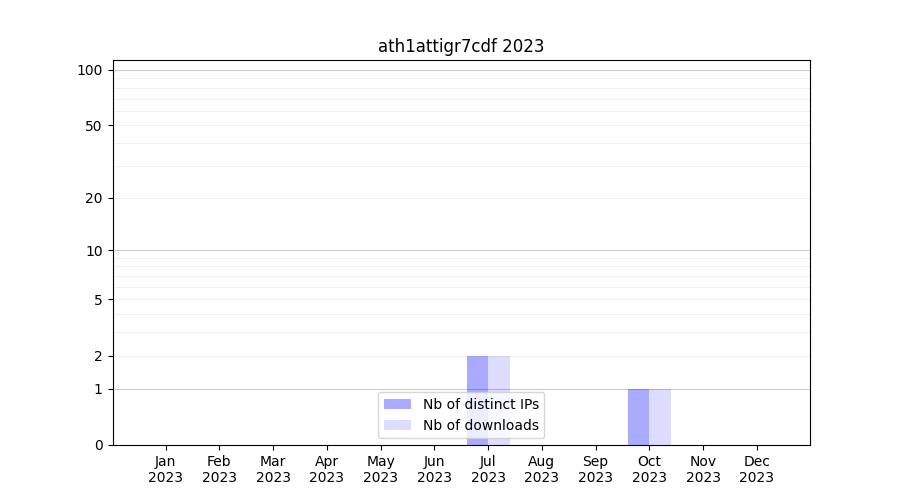This screenshot has width=900, height=500.
Task: Select the '50' y-axis tick label
Action: coord(94,126)
